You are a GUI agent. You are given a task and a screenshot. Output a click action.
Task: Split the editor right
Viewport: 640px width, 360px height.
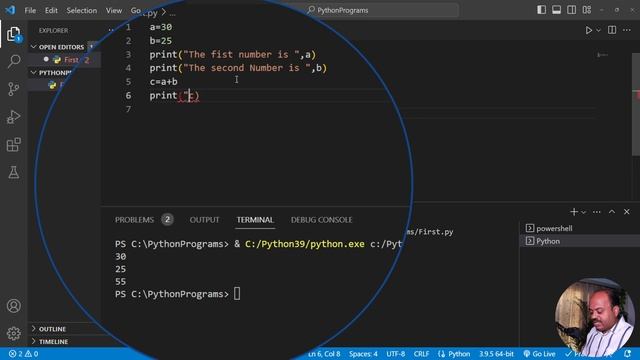pyautogui.click(x=612, y=30)
